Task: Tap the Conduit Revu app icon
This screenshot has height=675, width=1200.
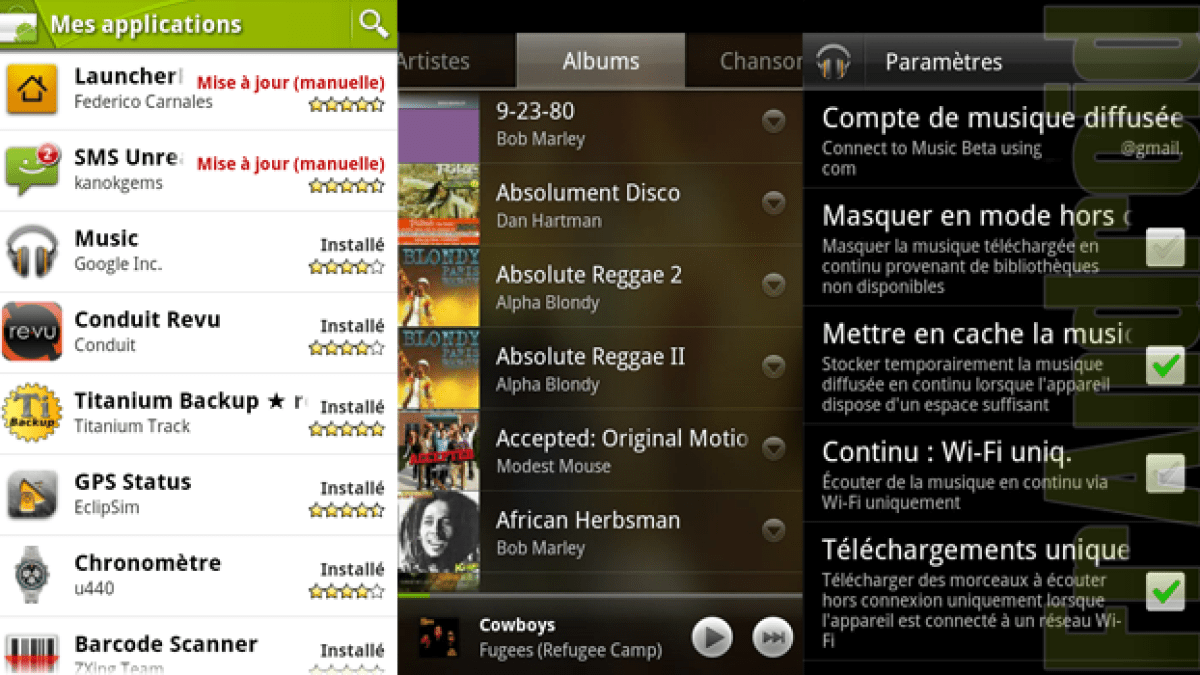Action: point(32,332)
